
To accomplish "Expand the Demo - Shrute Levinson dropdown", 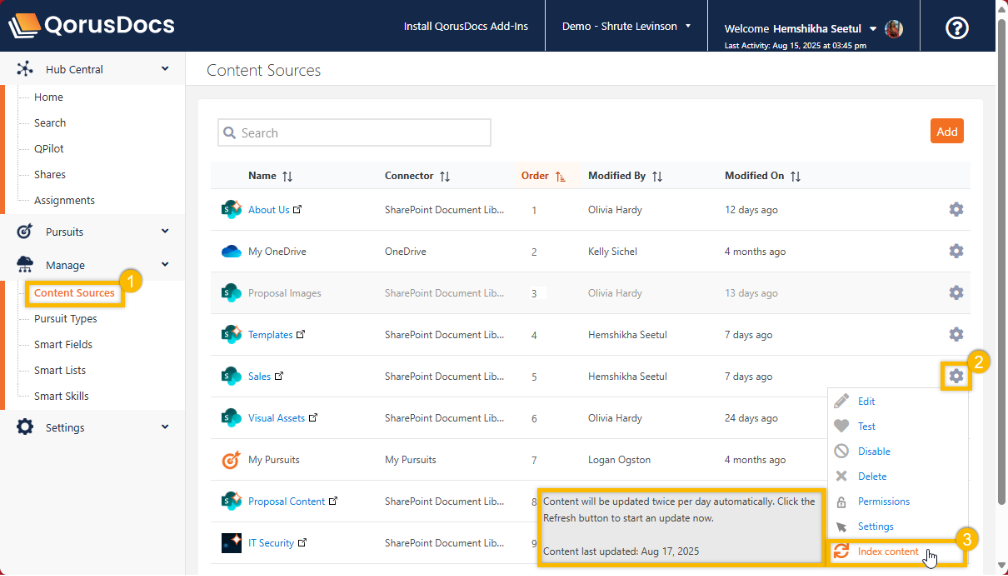I will [x=626, y=26].
